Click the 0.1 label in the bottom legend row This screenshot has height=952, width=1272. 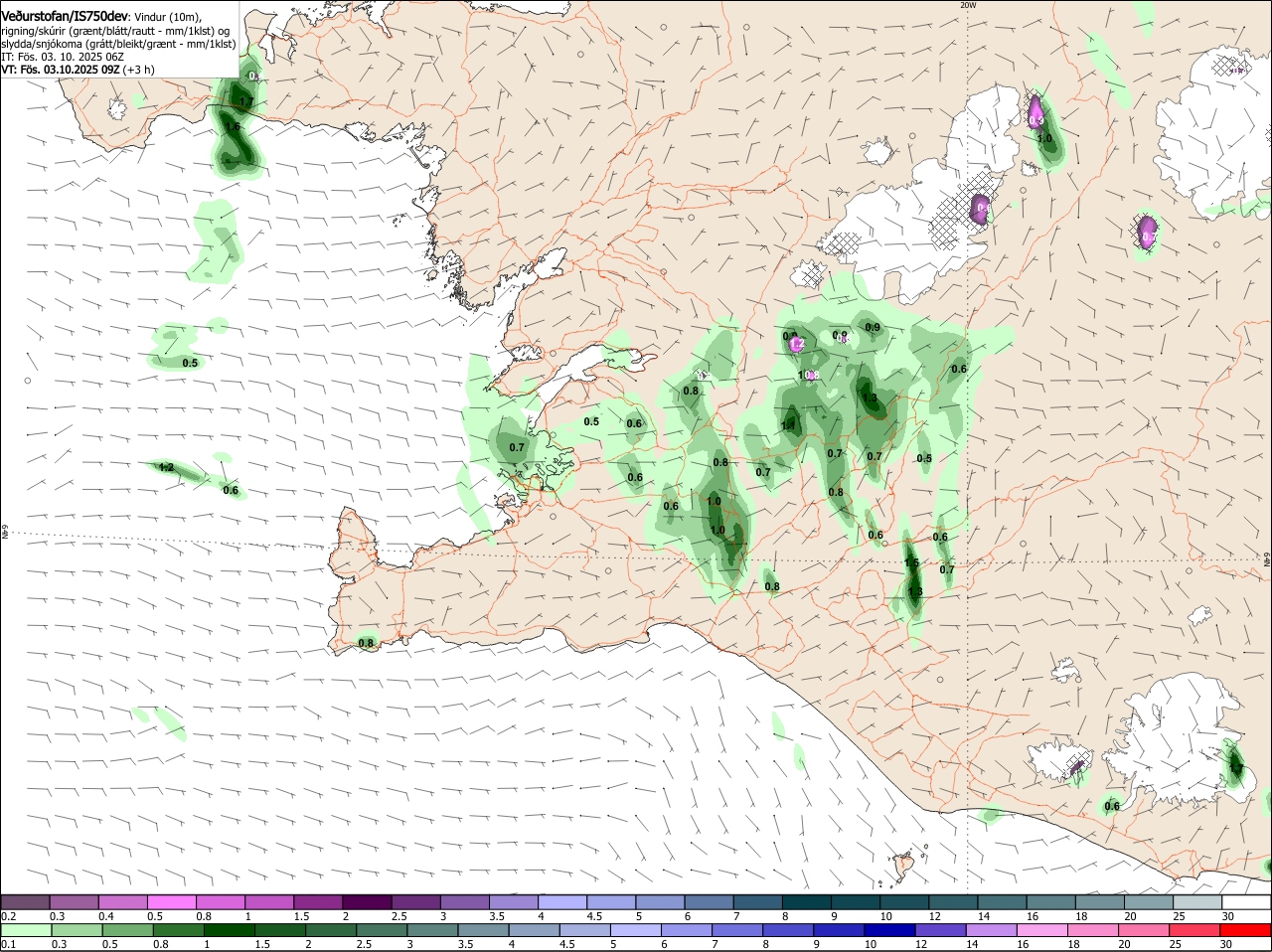click(8, 944)
